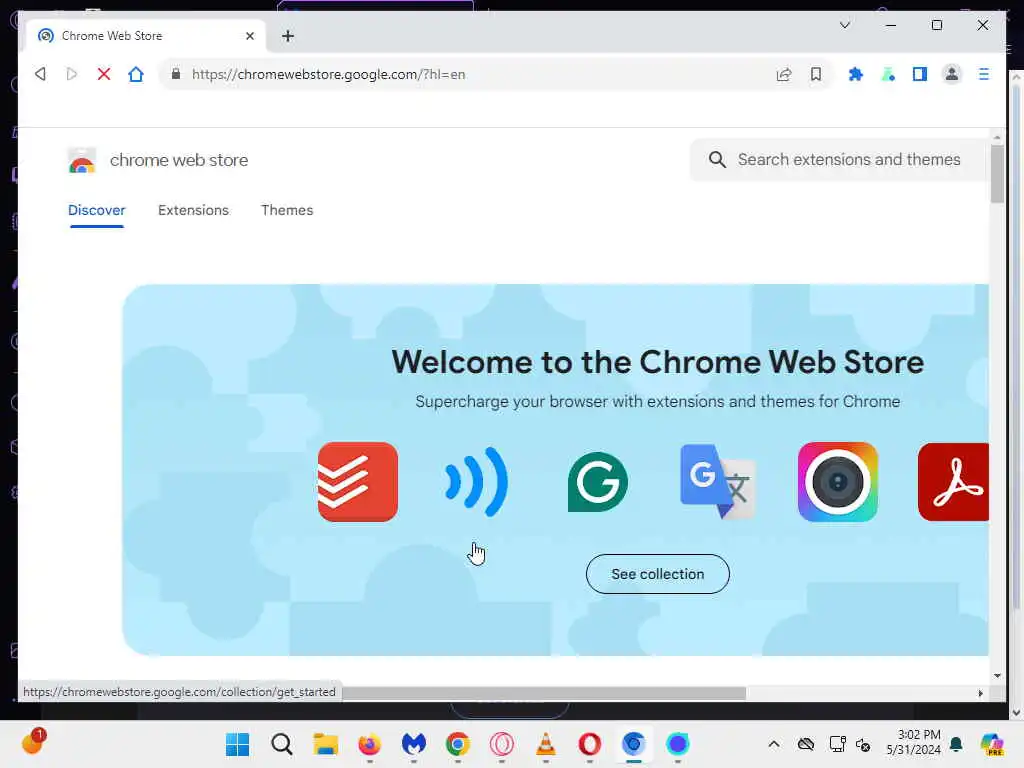Click the Search extensions and themes field

839,160
